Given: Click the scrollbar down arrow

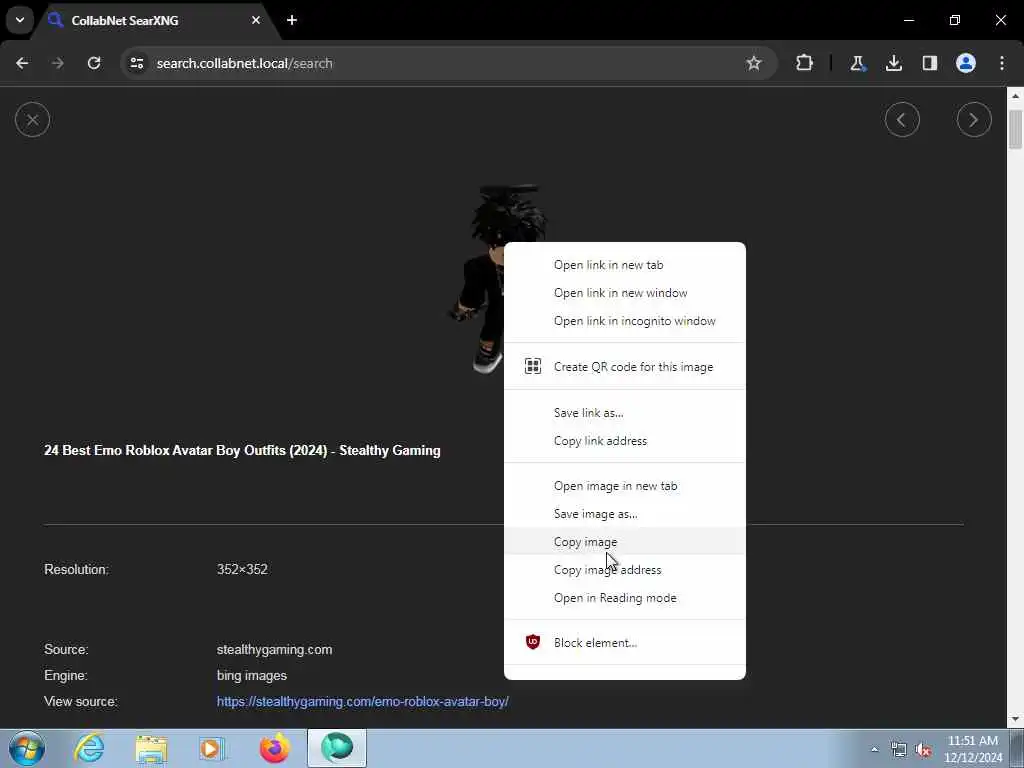Looking at the screenshot, I should coord(1015,720).
